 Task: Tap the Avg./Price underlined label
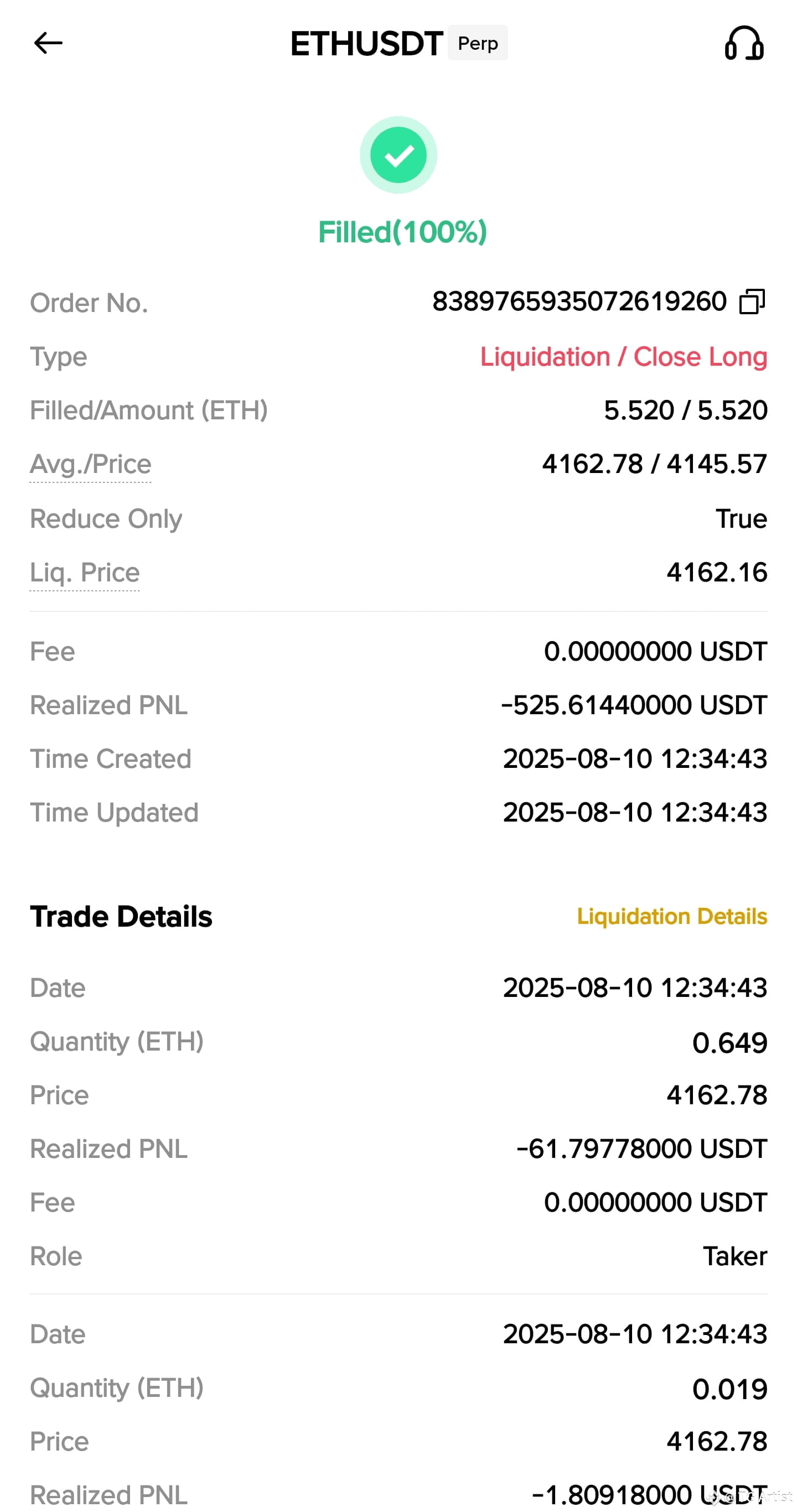(90, 464)
